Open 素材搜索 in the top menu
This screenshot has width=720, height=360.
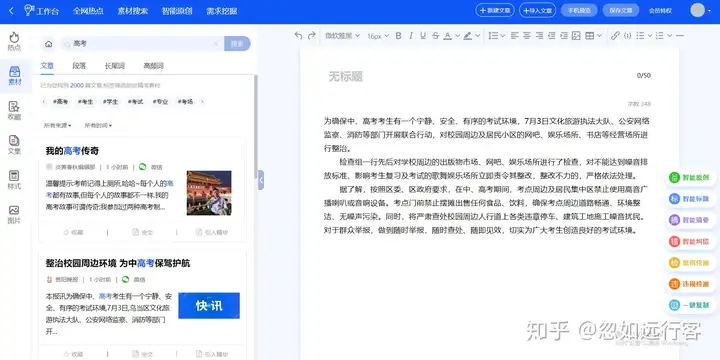tap(133, 11)
